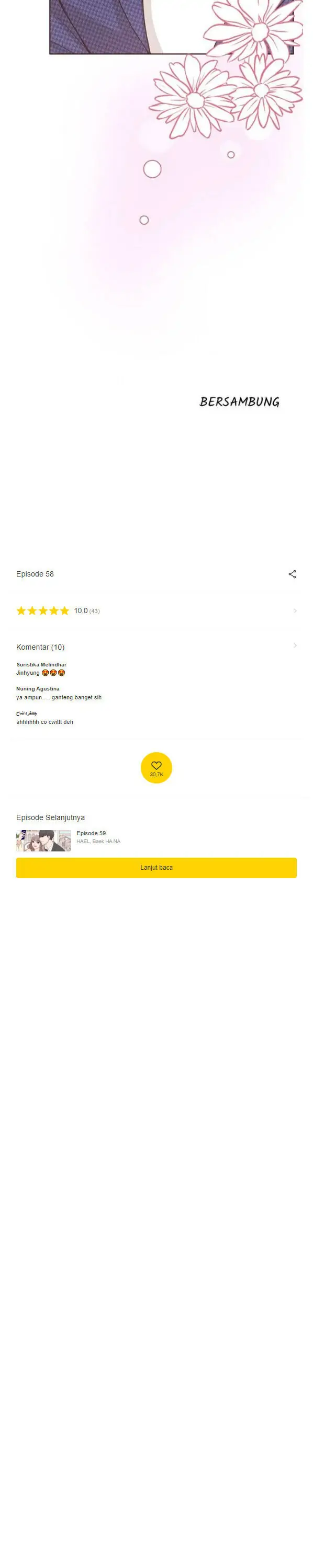Click the 'ahhhhhh co cwittt deh' comment
313x1568 pixels.
point(44,722)
